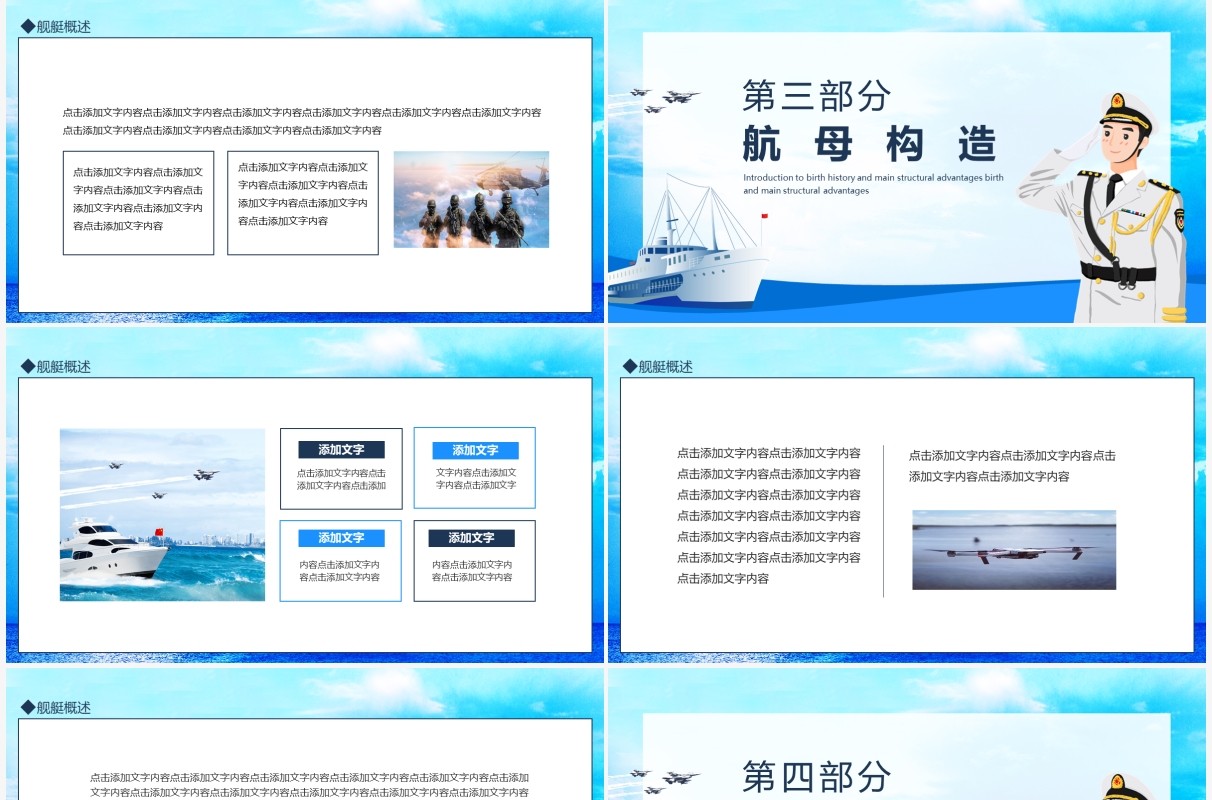The width and height of the screenshot is (1212, 800).
Task: Select the white ship illustration beside 航母构造
Action: [688, 243]
